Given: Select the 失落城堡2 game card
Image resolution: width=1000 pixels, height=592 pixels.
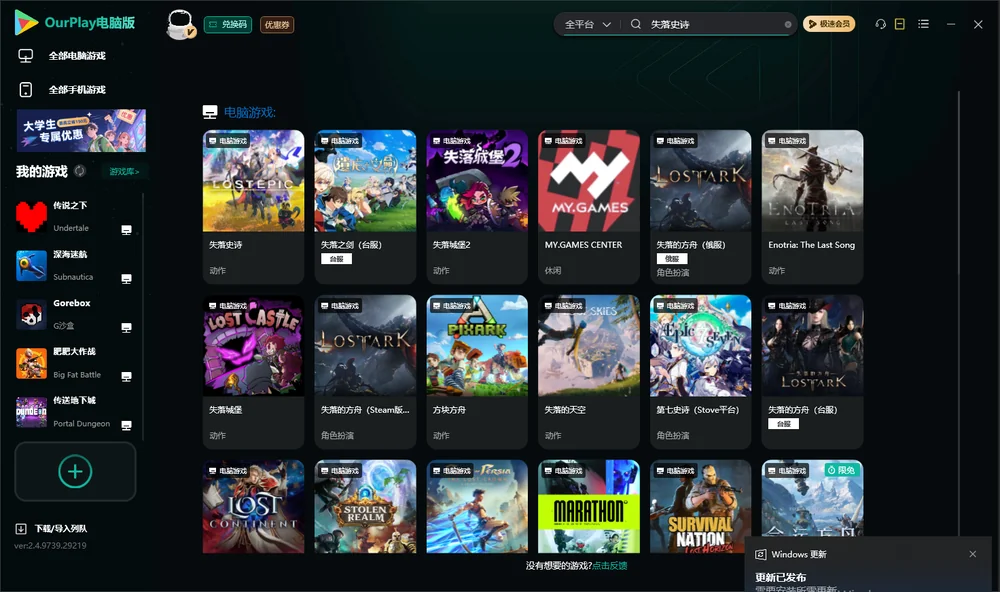Looking at the screenshot, I should pyautogui.click(x=477, y=207).
